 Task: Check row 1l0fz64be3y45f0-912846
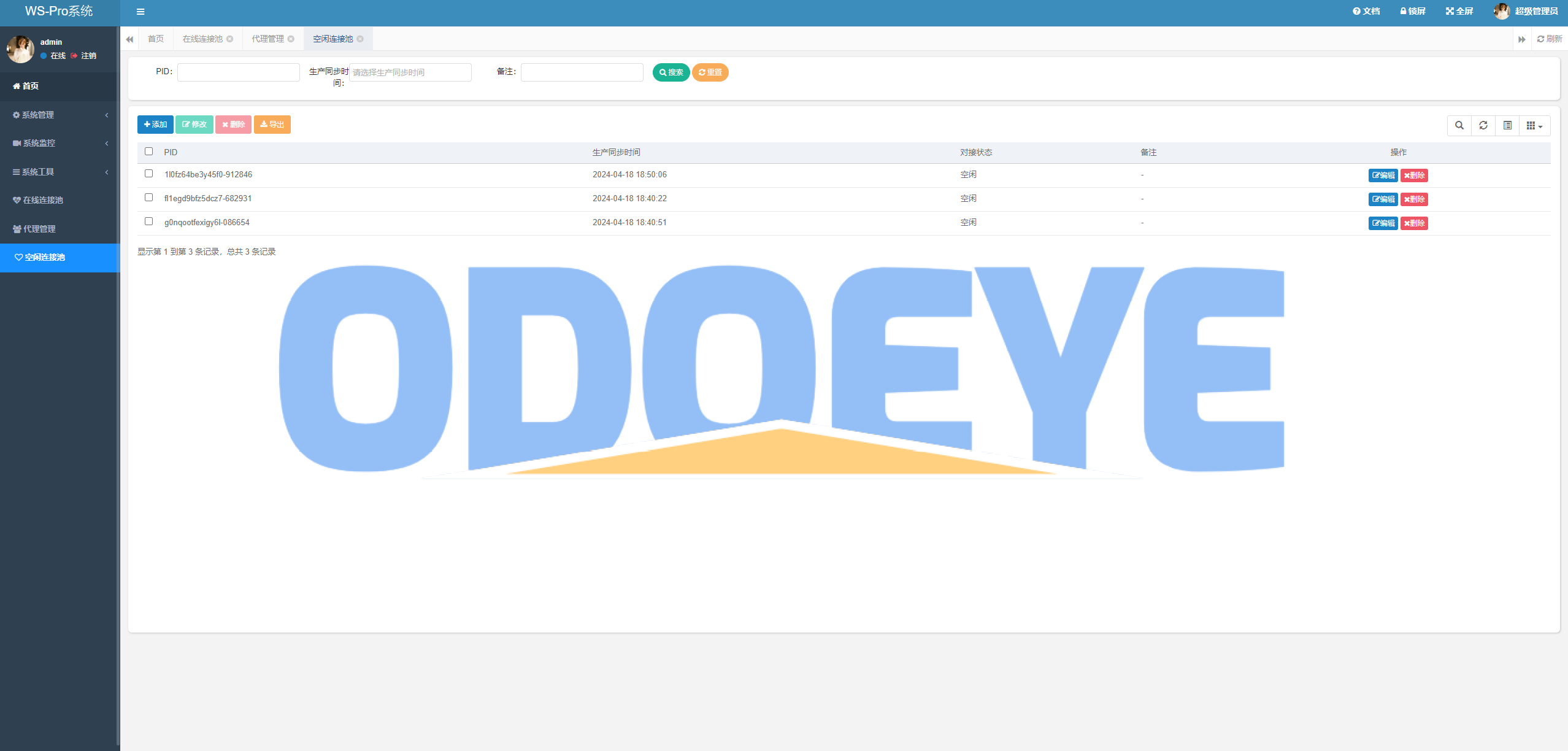(148, 174)
